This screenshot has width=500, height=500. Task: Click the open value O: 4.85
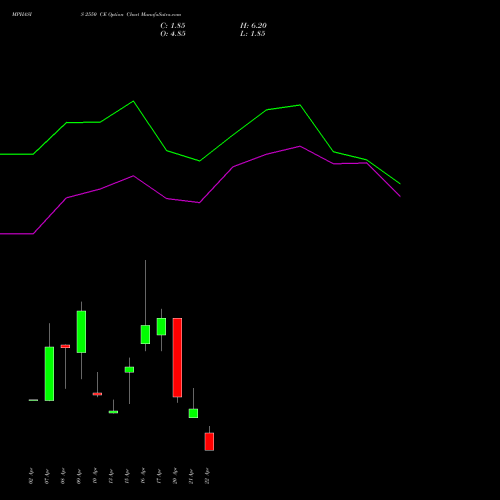pos(173,34)
